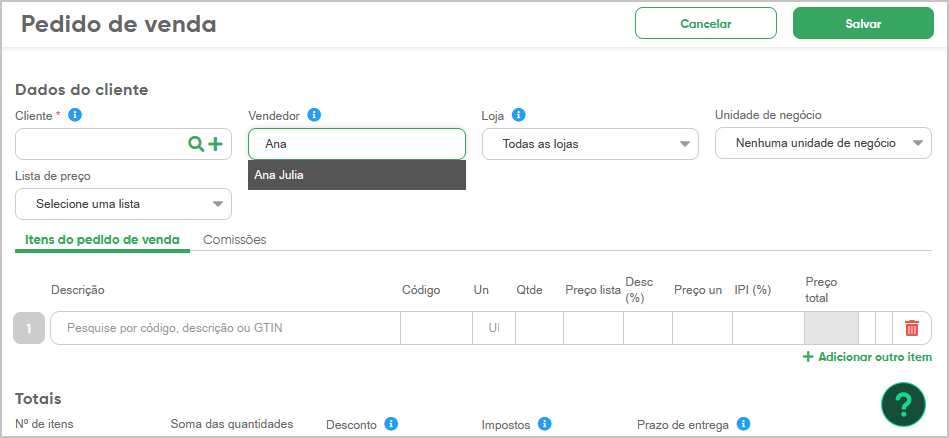Click the Cancelar button

706,24
